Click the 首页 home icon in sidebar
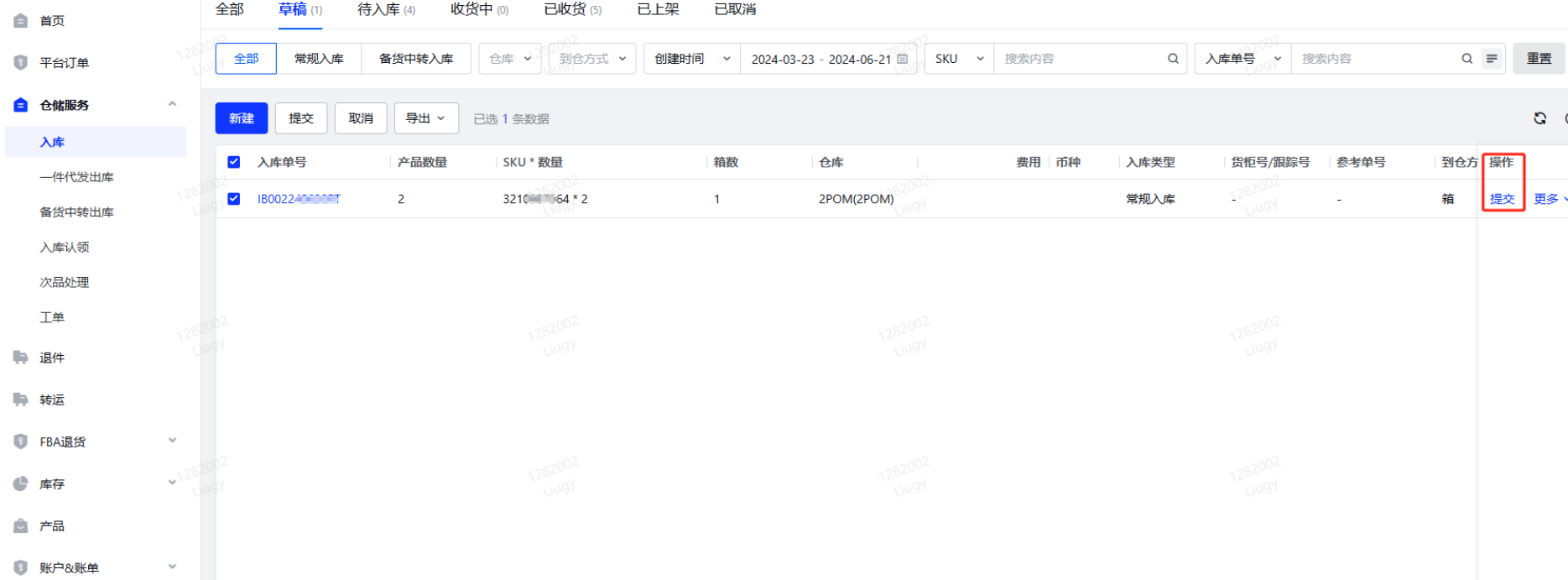Image resolution: width=1568 pixels, height=580 pixels. 21,20
